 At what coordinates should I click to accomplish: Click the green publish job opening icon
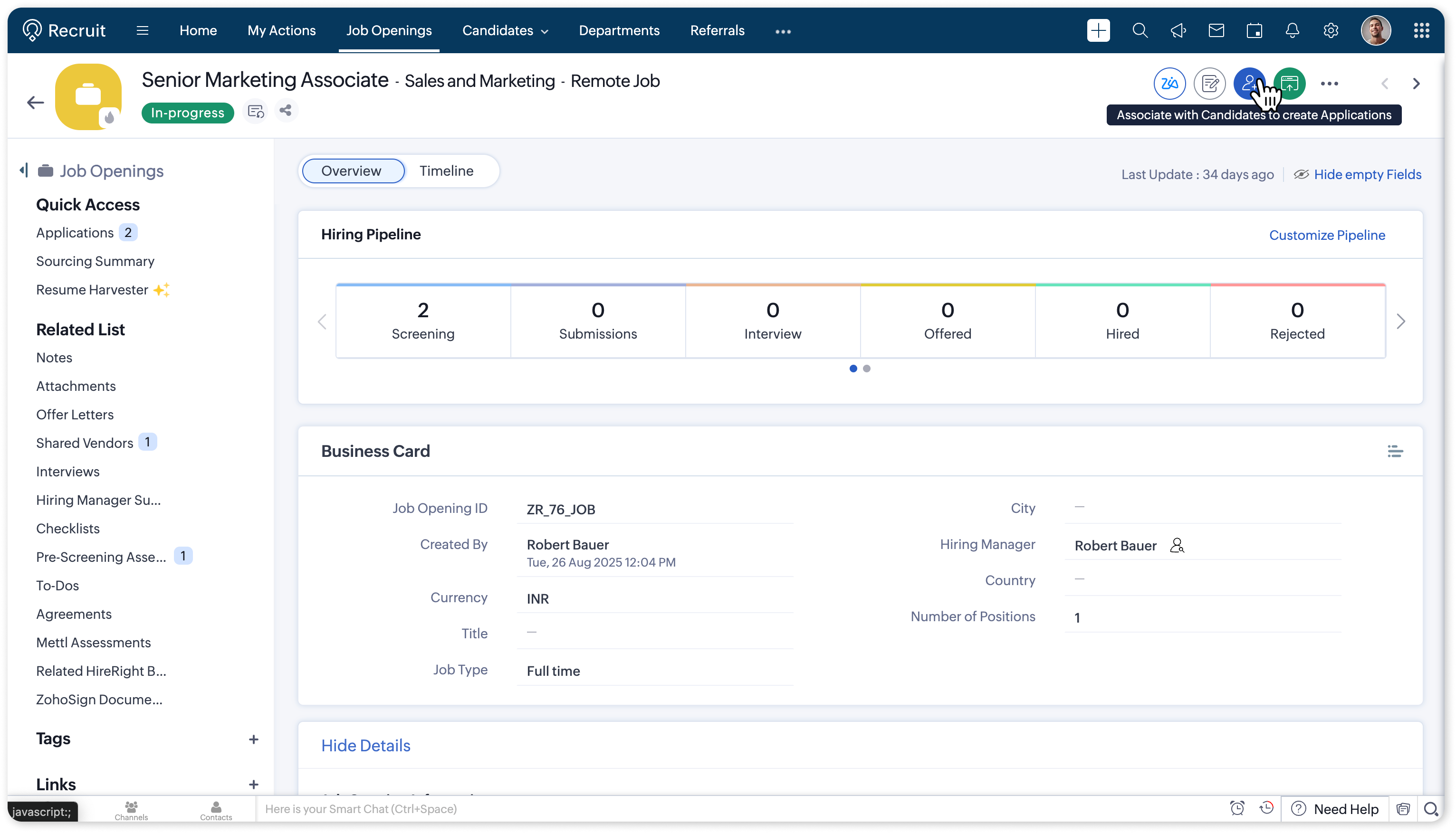pyautogui.click(x=1290, y=84)
